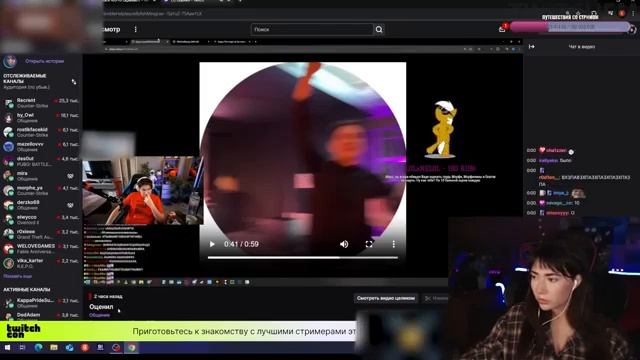Click WELOVEGAMES avatar icon
This screenshot has width=640, height=360.
pos(9,249)
